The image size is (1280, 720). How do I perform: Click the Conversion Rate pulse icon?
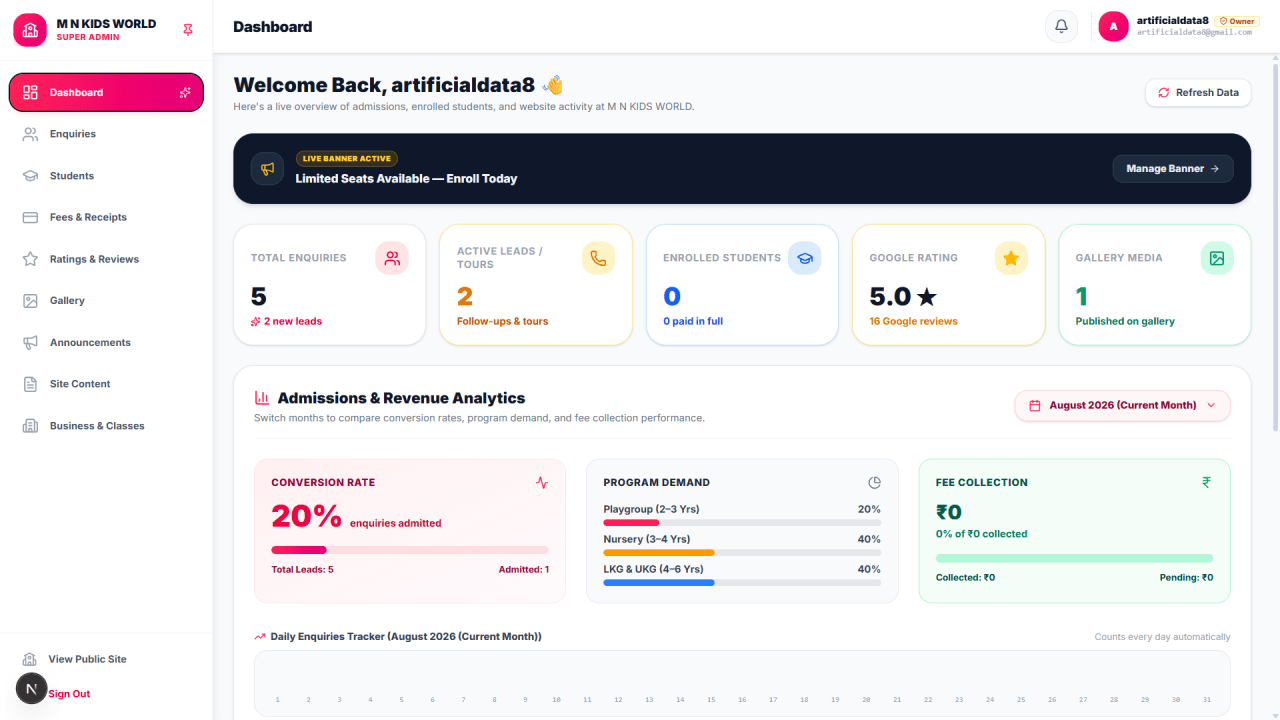542,482
